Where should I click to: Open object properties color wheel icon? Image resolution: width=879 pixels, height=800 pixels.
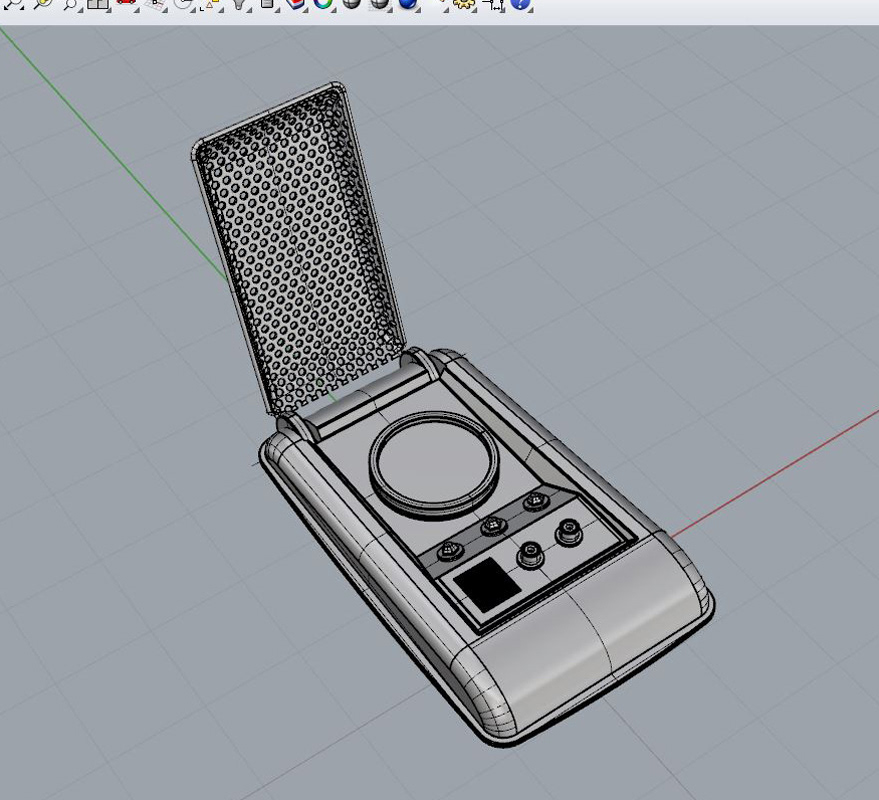click(x=323, y=3)
